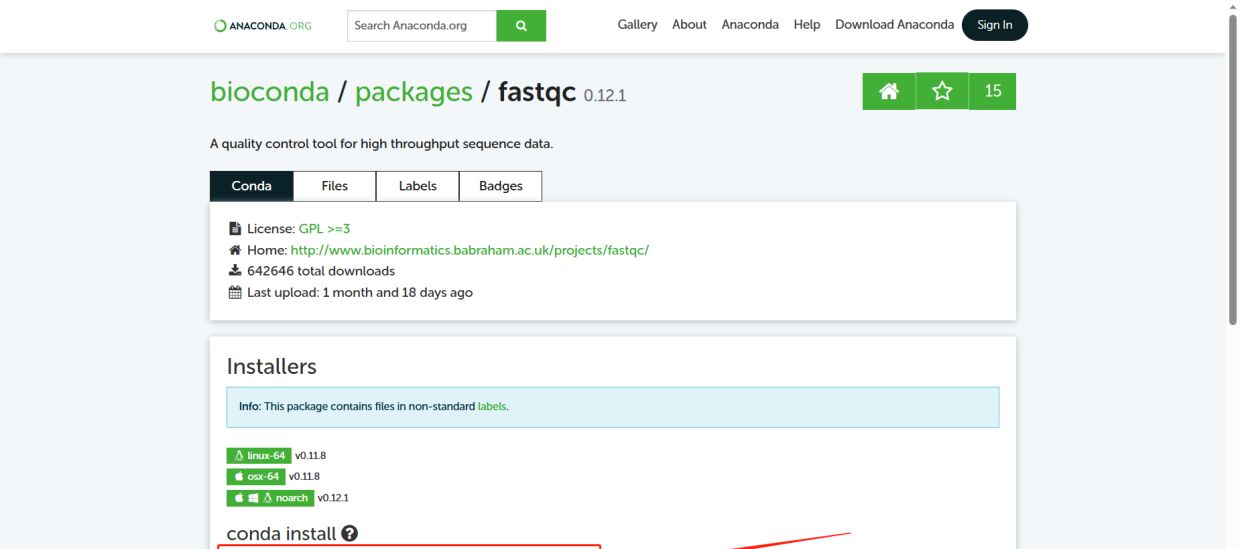
Task: Switch to the Files tab
Action: pos(335,186)
